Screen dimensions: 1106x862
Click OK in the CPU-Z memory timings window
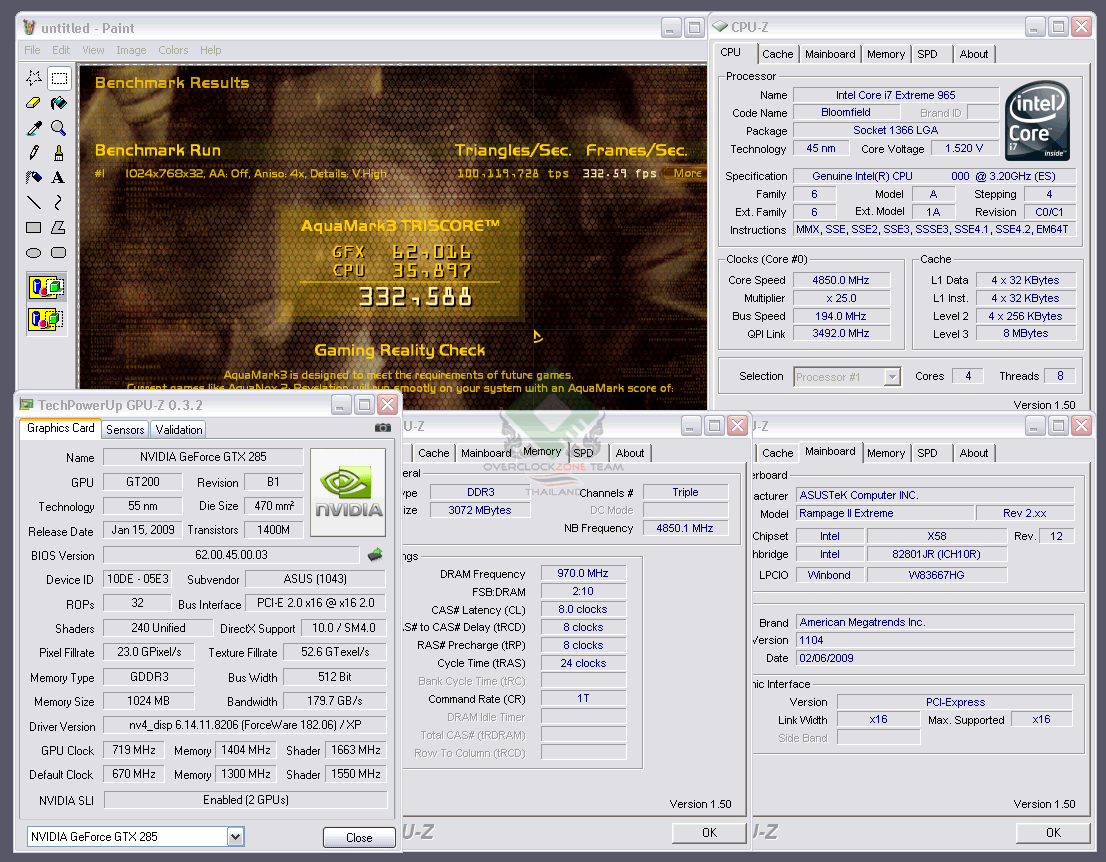pyautogui.click(x=710, y=833)
